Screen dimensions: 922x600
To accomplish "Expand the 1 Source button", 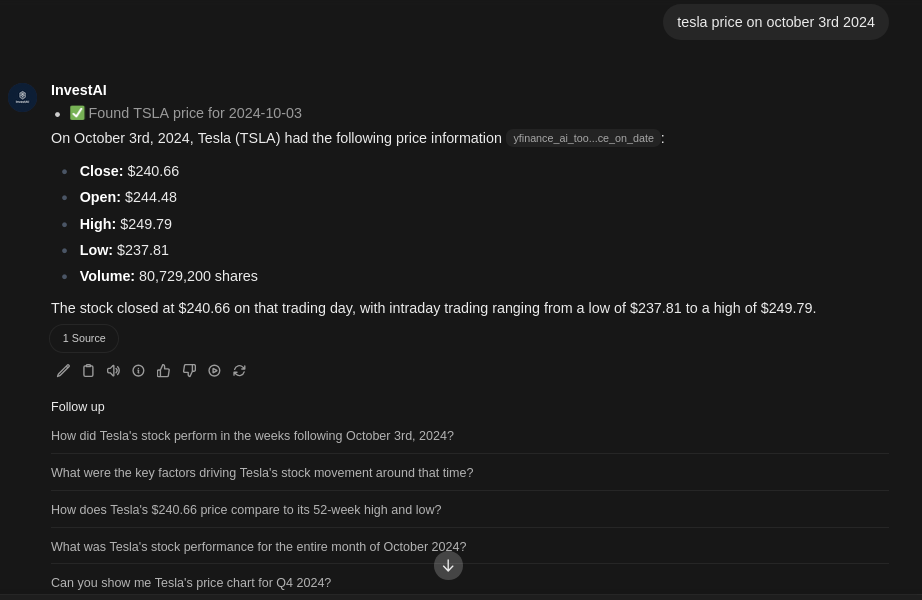I will coord(83,338).
